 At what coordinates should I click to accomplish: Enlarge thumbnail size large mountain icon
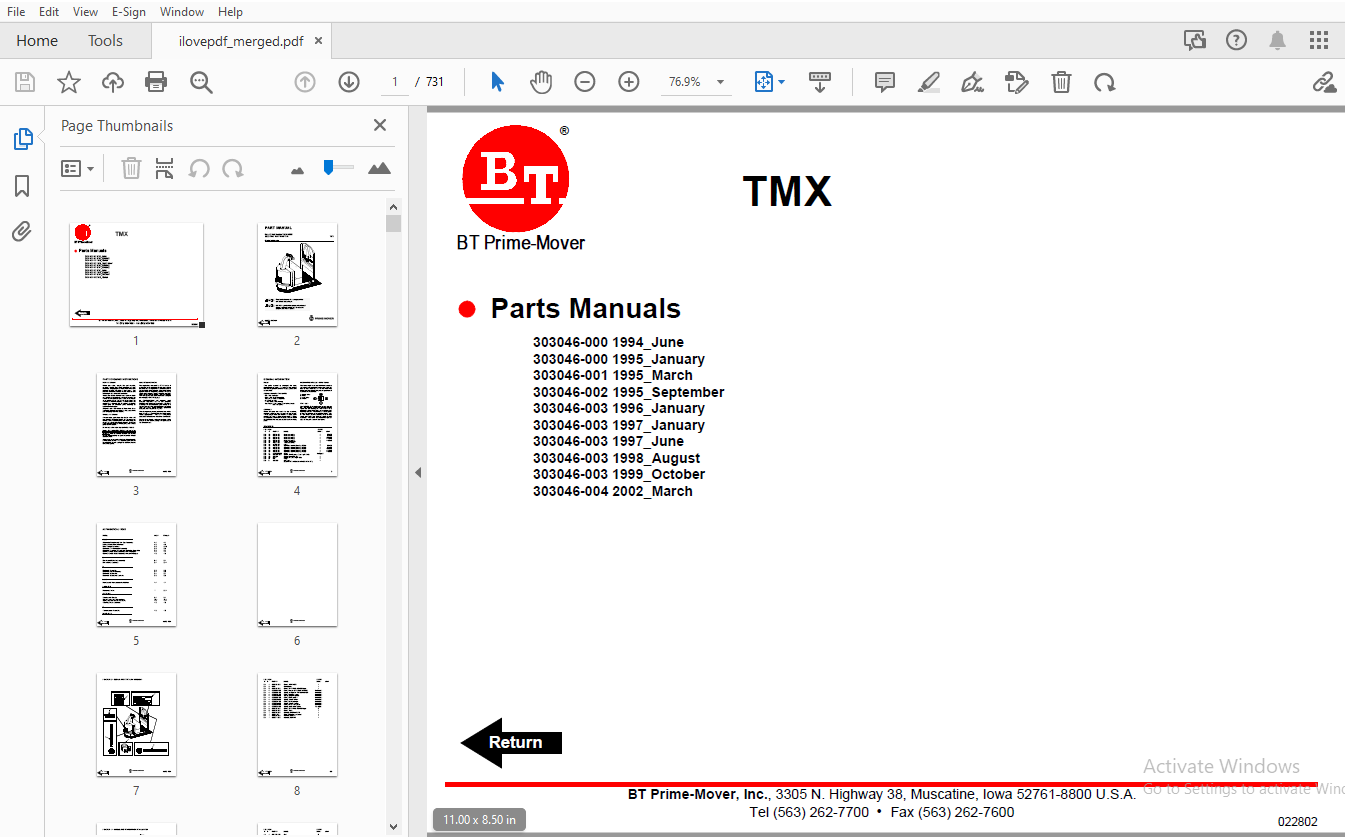(379, 168)
